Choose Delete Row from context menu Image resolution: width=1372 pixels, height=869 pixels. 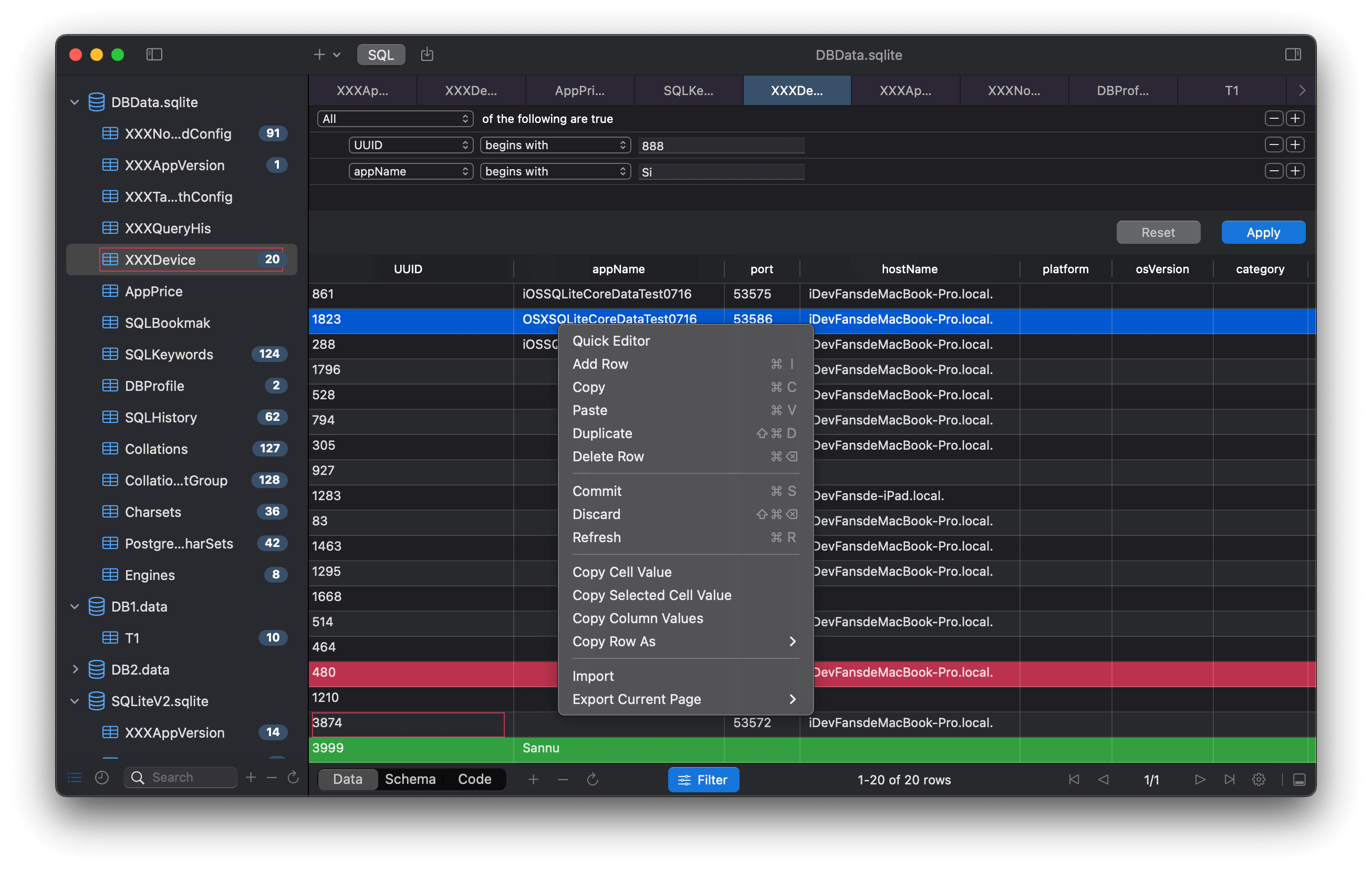[608, 457]
